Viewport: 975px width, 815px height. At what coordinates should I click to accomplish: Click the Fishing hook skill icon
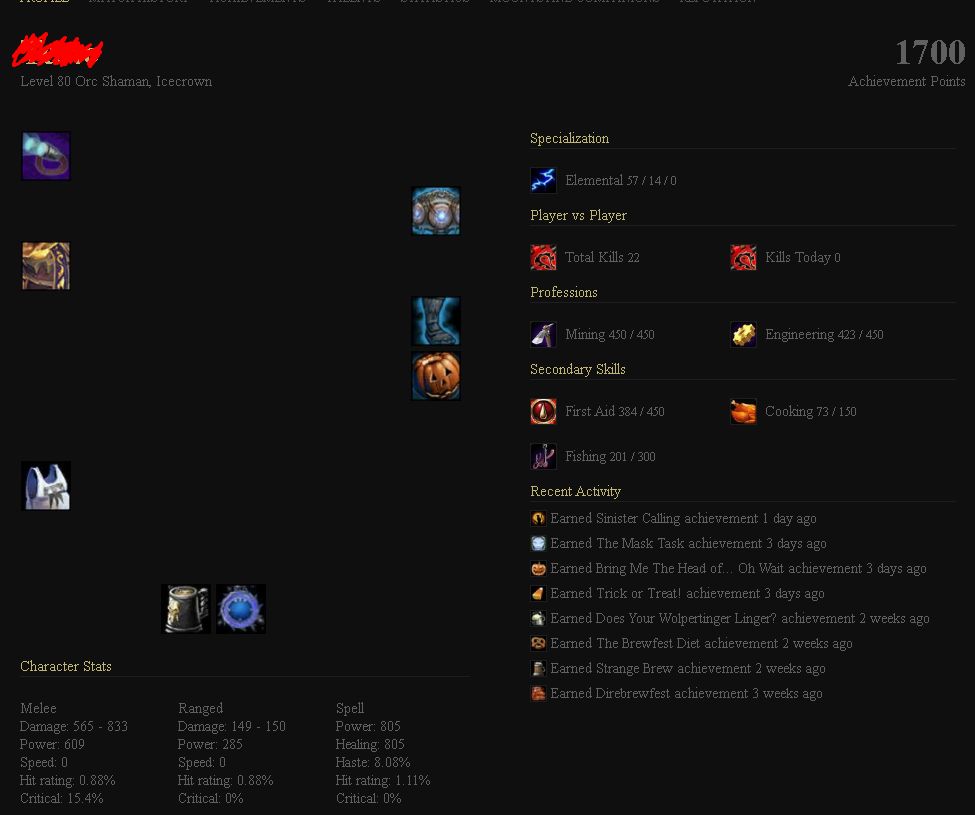click(x=543, y=456)
